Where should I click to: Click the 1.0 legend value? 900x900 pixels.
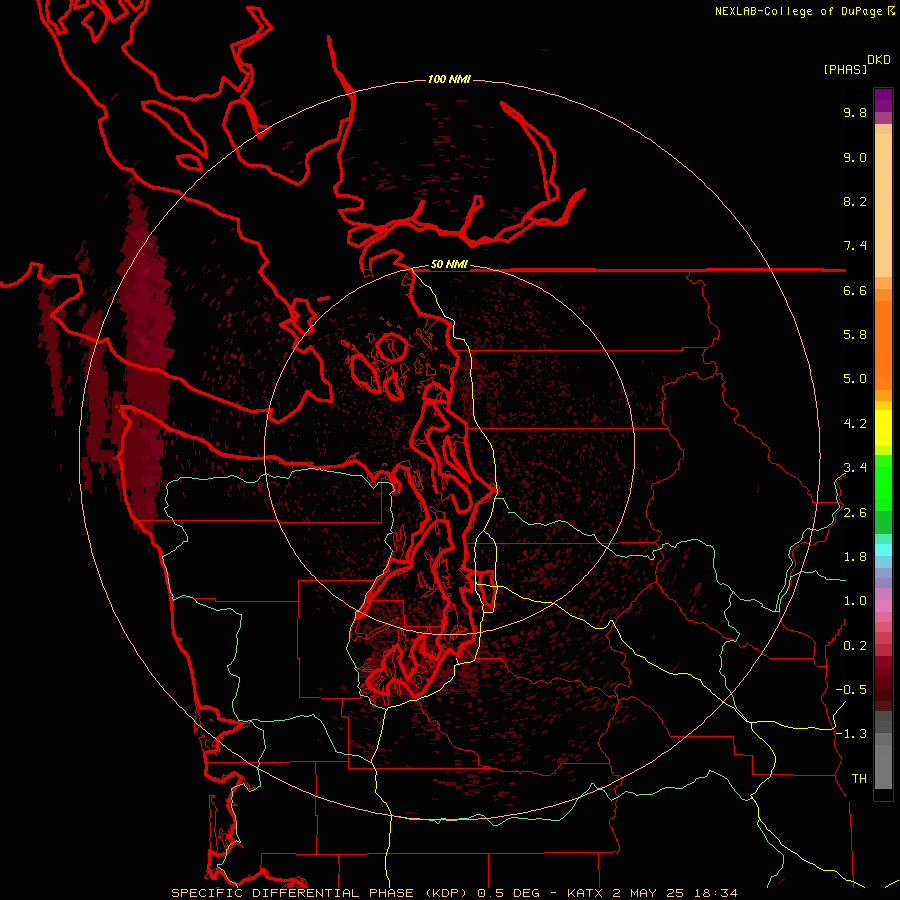pyautogui.click(x=855, y=601)
